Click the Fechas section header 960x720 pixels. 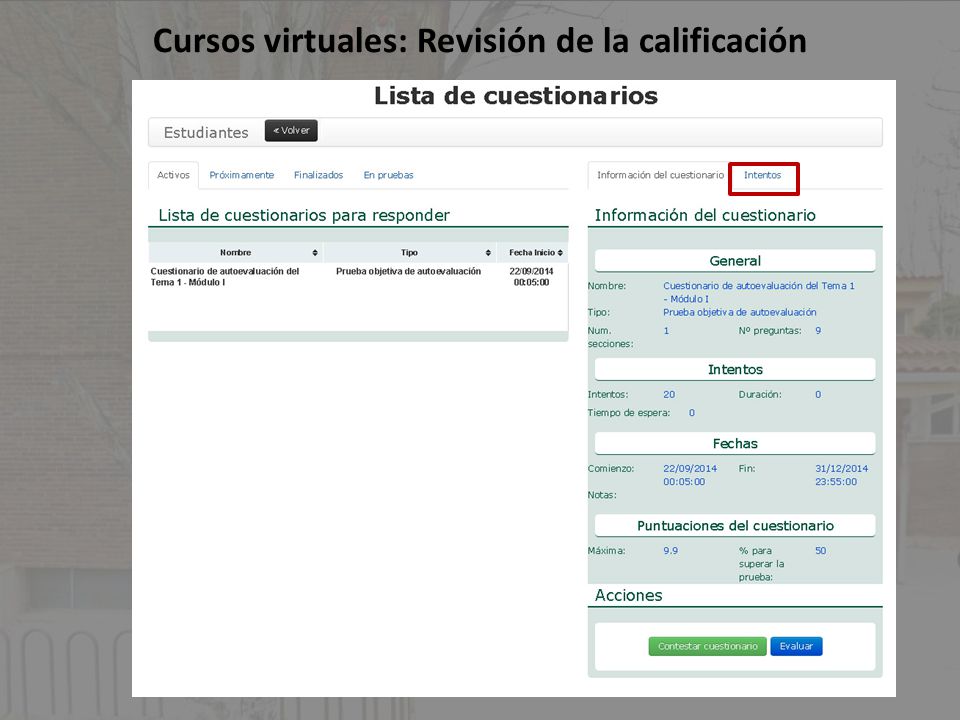tap(735, 443)
